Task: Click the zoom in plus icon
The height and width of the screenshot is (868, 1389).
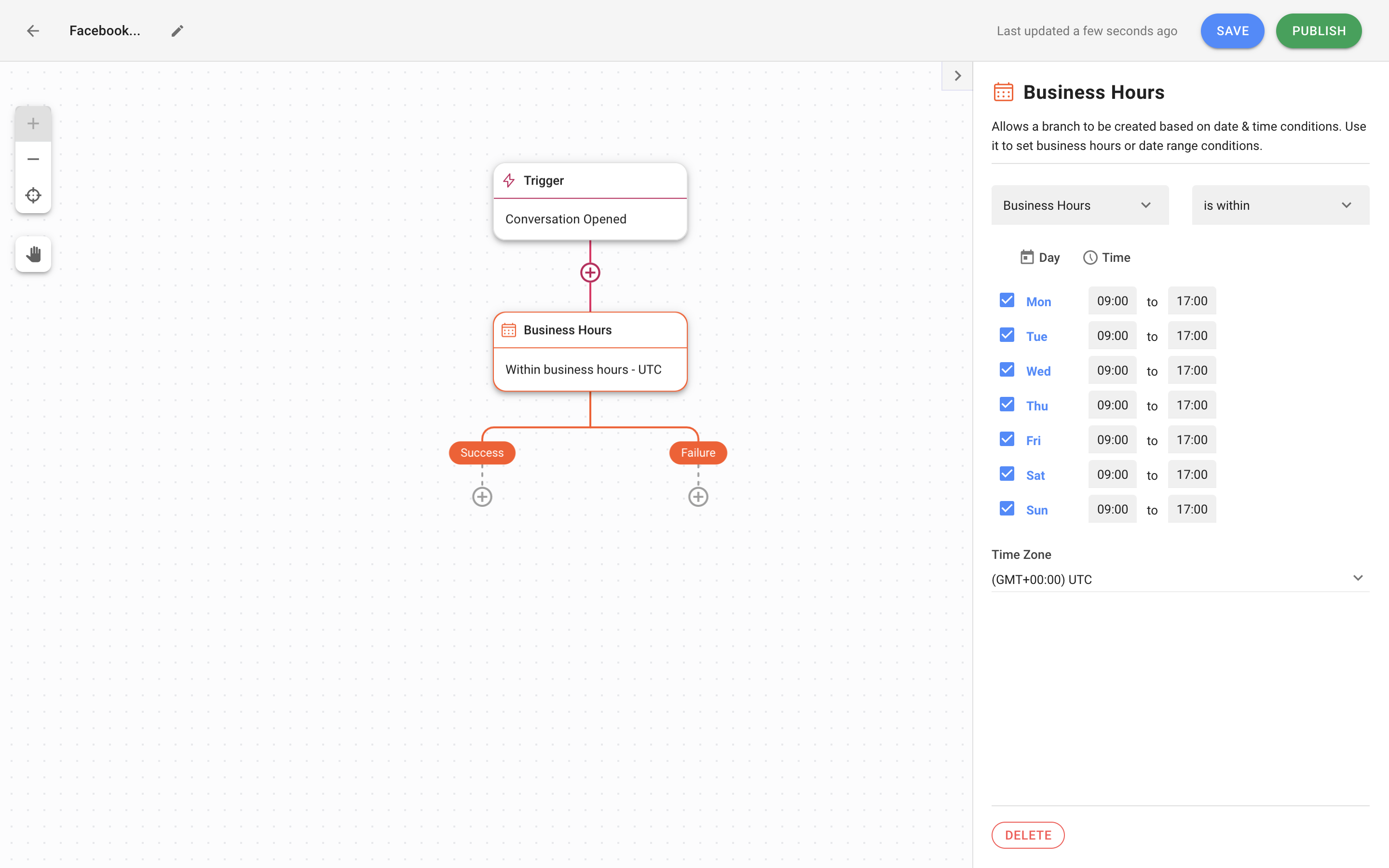Action: coord(33,123)
